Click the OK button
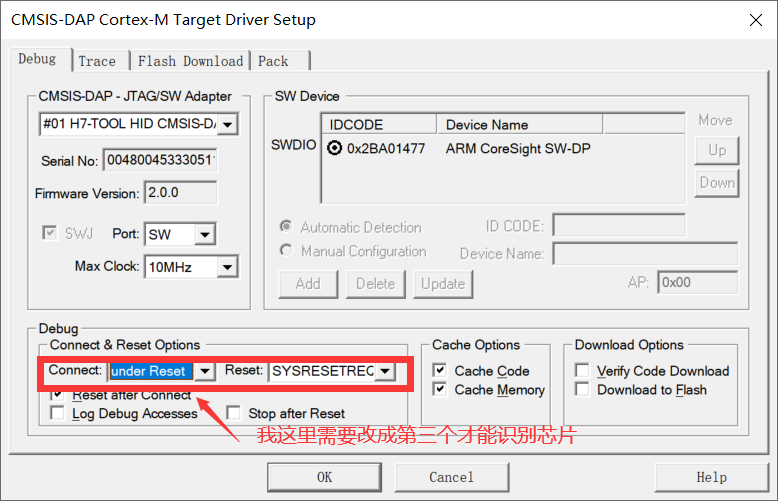 tap(324, 477)
